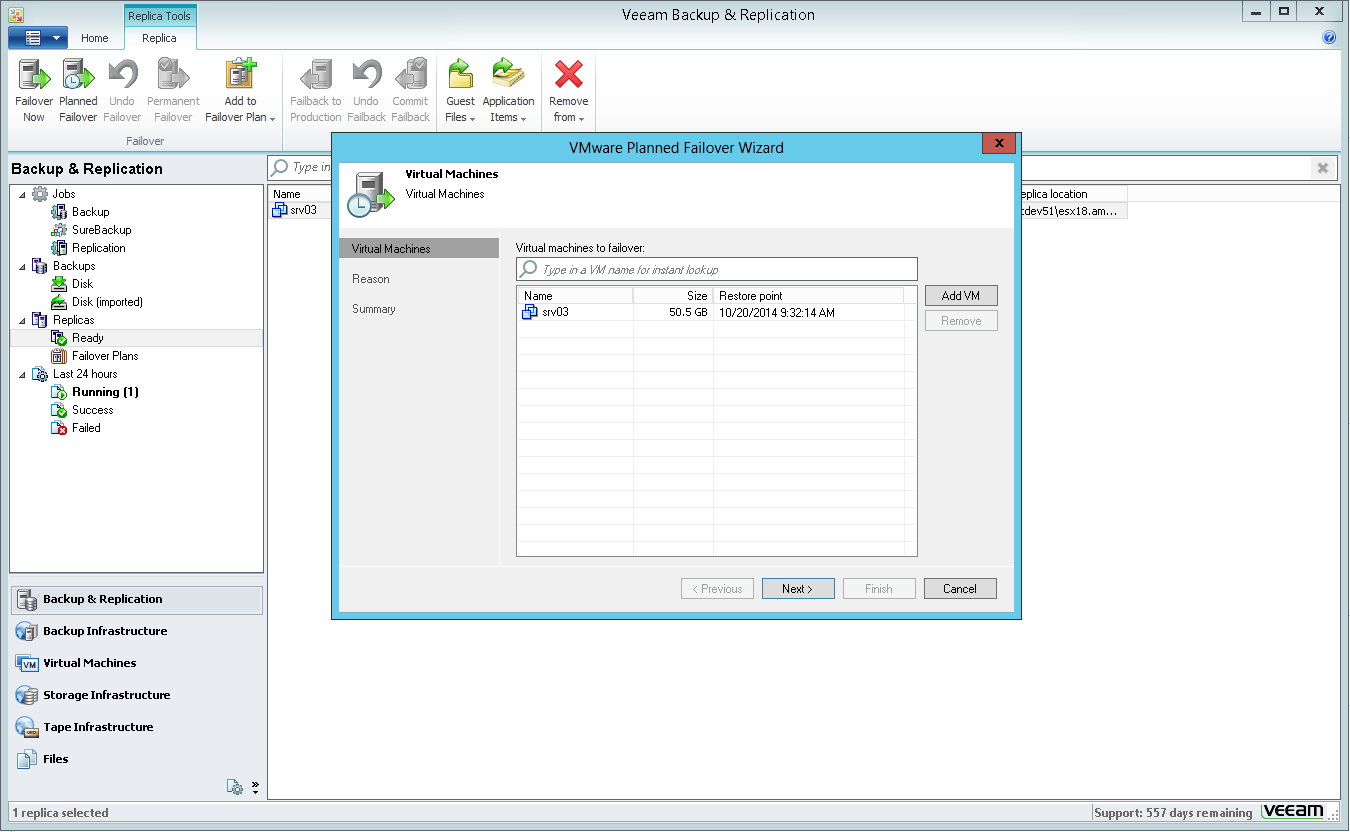
Task: Select the SureBackup tree item
Action: 91,230
